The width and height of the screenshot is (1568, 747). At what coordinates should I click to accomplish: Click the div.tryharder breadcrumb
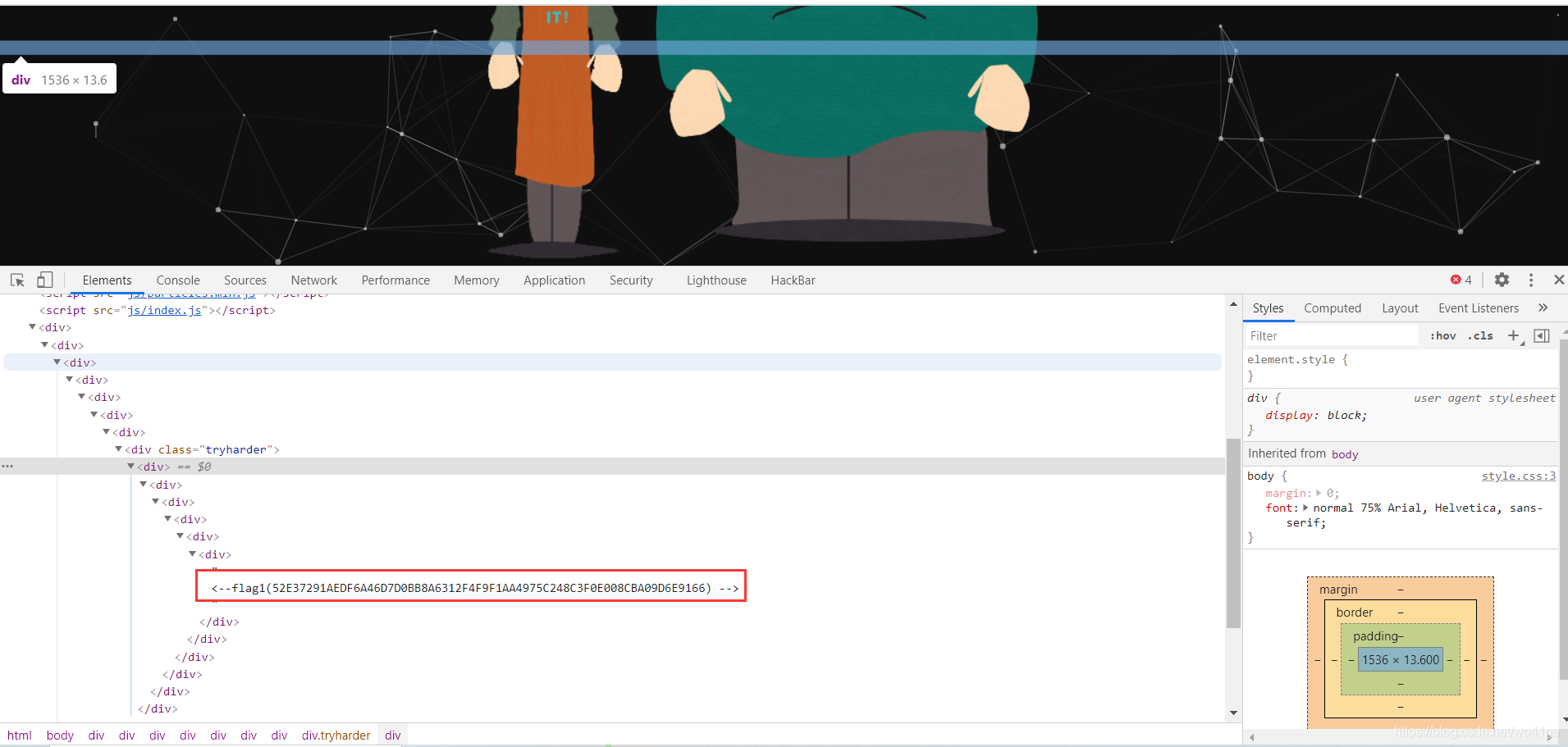(336, 736)
